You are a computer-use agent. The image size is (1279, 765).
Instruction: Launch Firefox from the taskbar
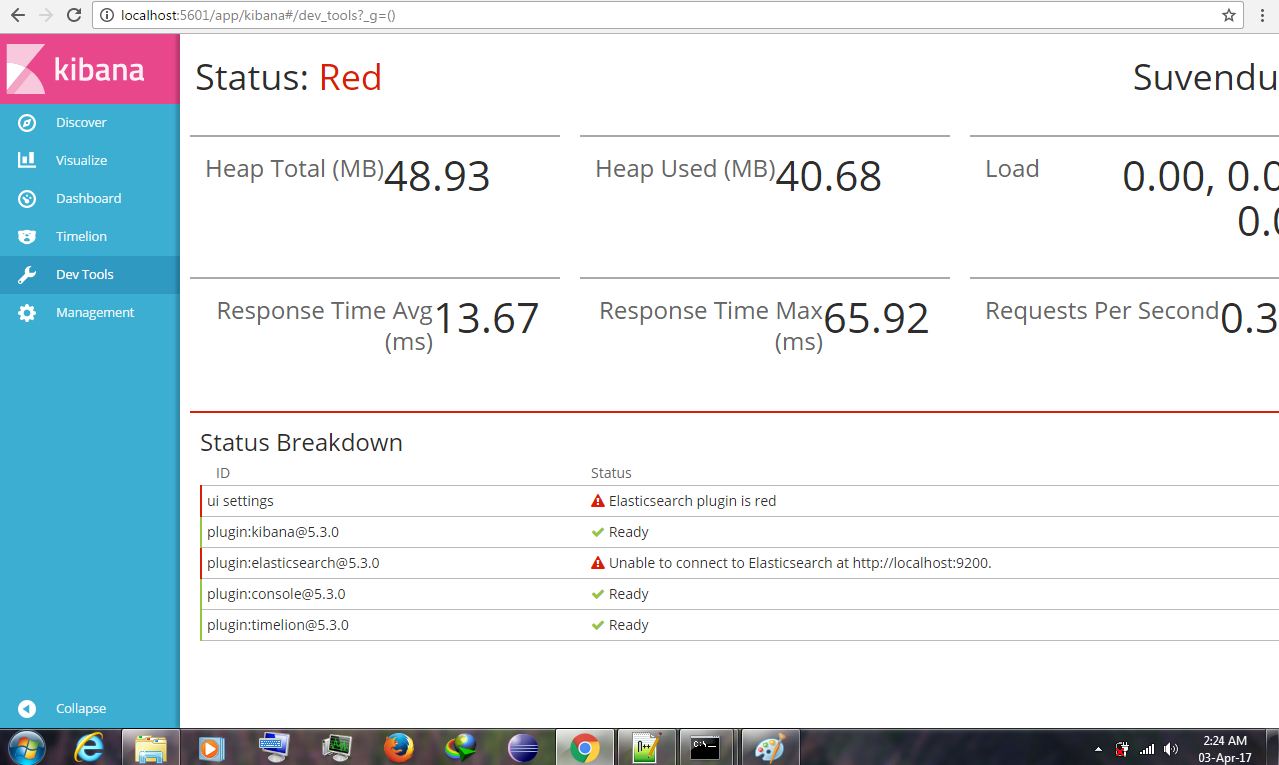(x=399, y=747)
